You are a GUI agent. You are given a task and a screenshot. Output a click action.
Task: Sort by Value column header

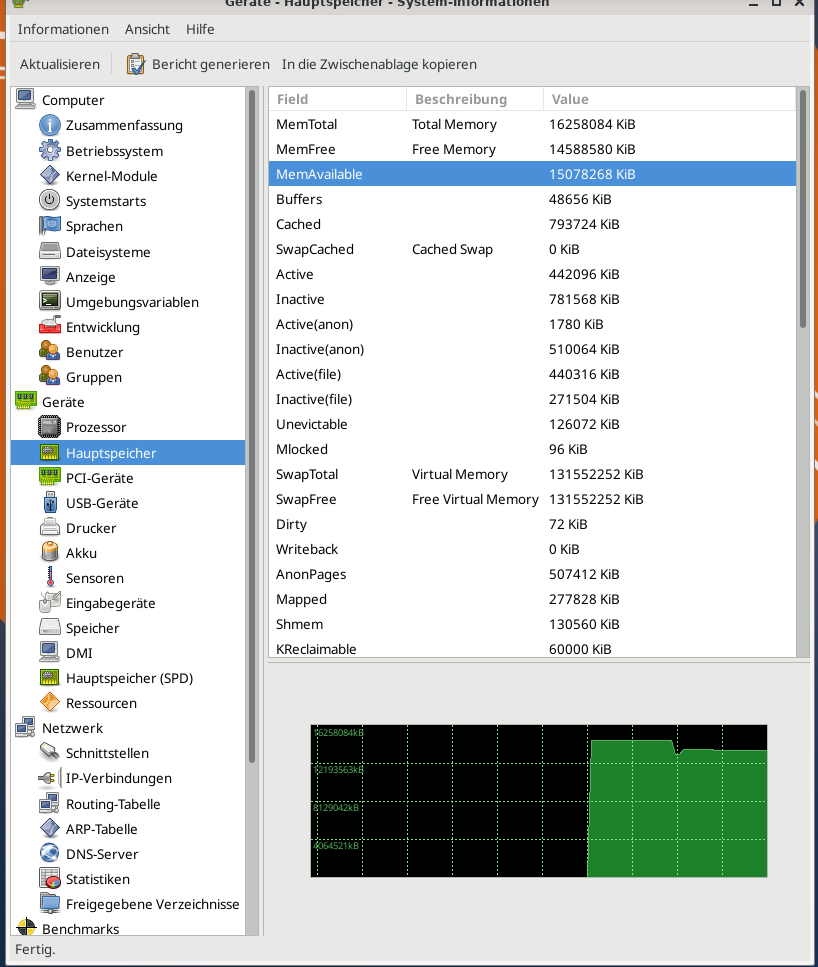point(669,99)
